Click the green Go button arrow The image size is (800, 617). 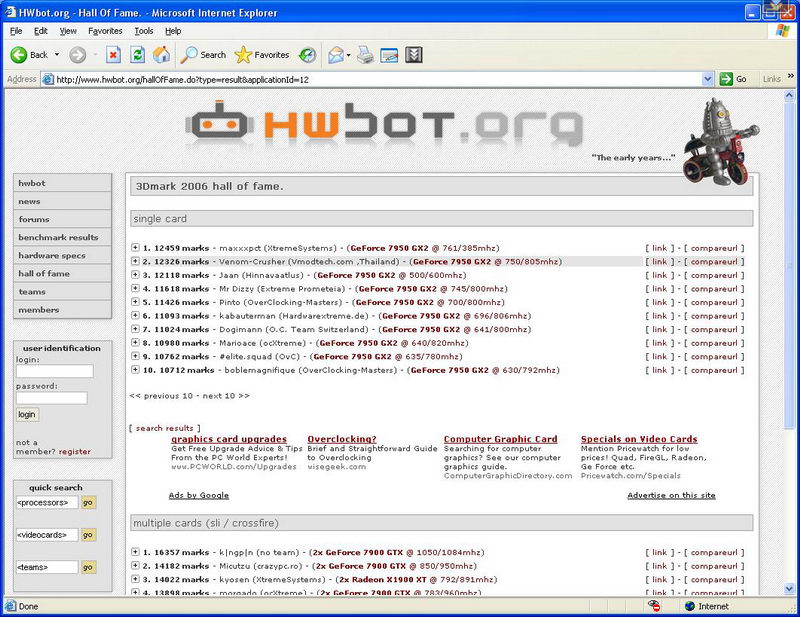(726, 79)
